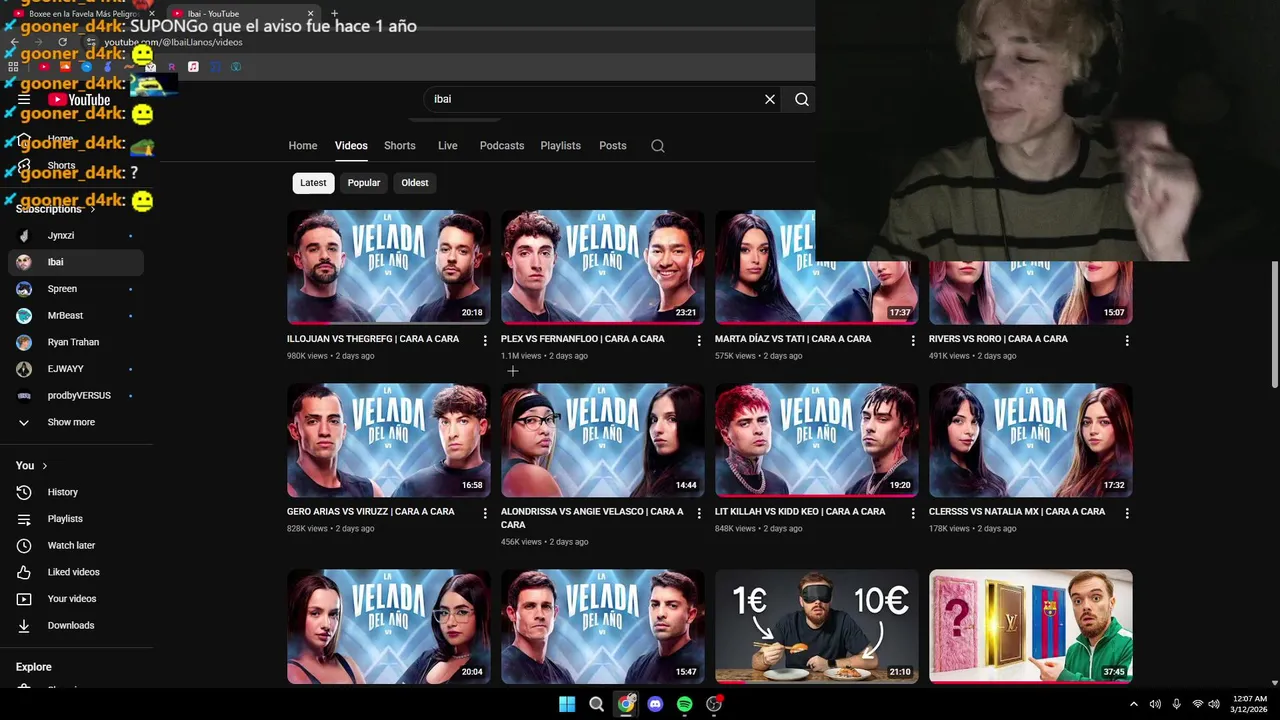Open the Subscriptions section header
The image size is (1280, 720).
click(55, 209)
